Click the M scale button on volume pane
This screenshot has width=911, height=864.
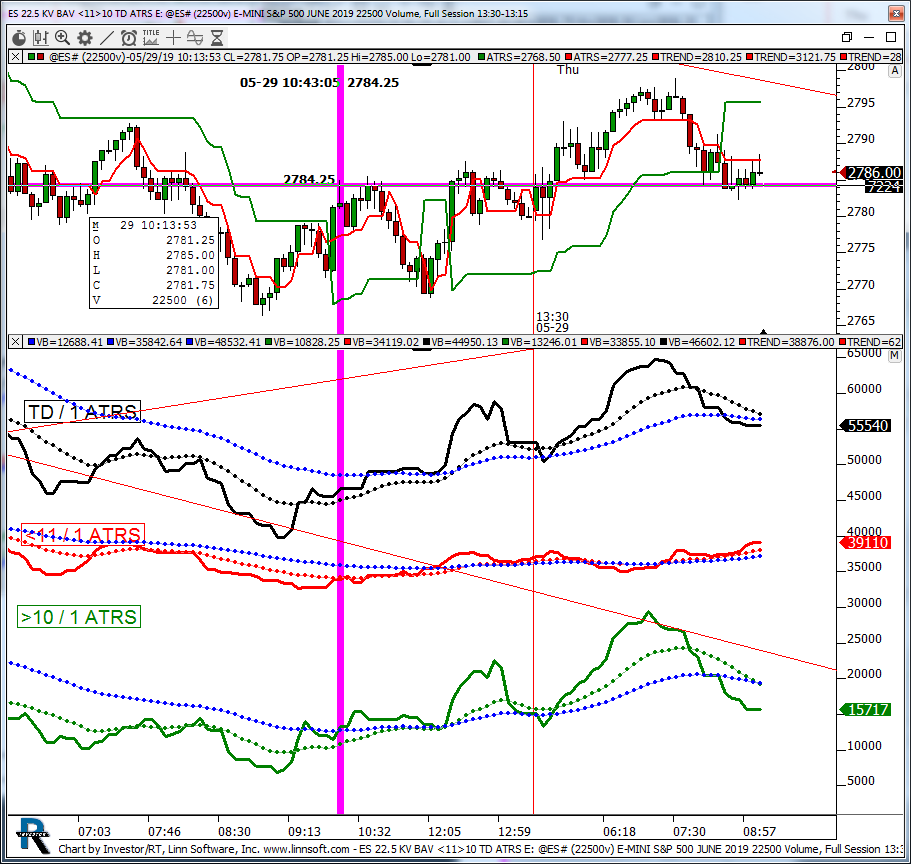894,355
